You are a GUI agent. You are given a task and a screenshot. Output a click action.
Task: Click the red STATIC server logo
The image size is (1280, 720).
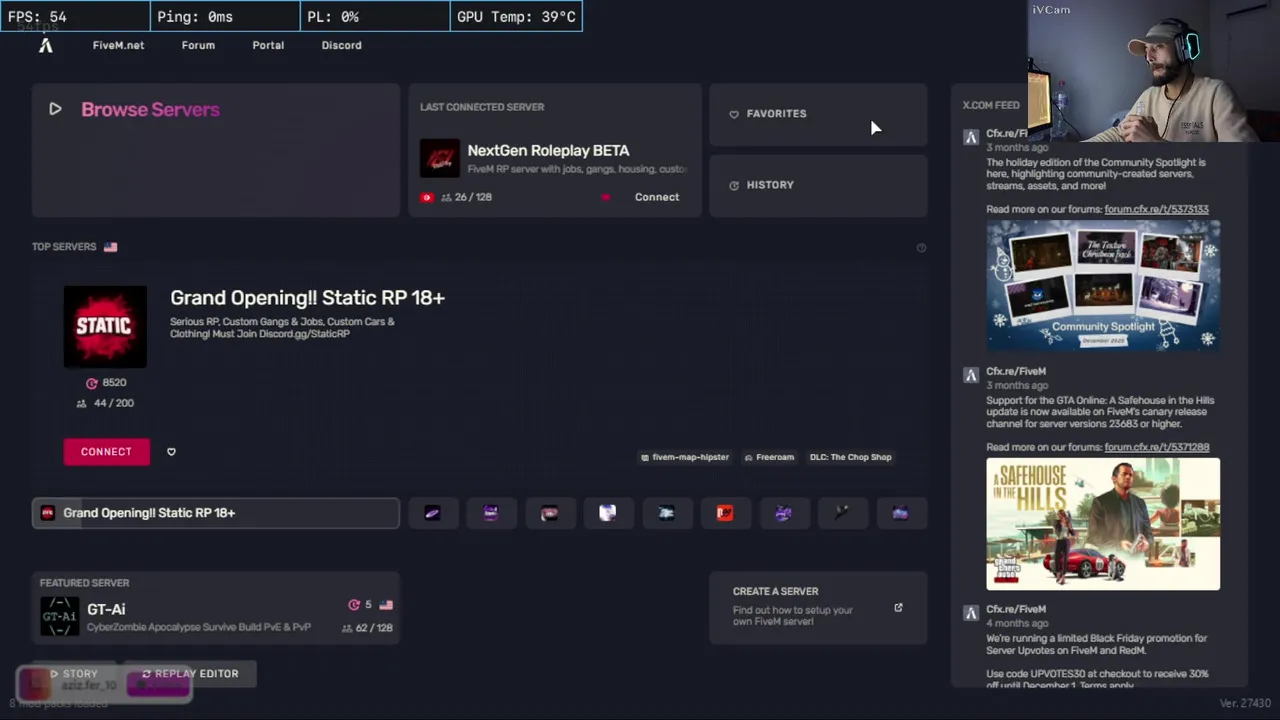tap(105, 327)
